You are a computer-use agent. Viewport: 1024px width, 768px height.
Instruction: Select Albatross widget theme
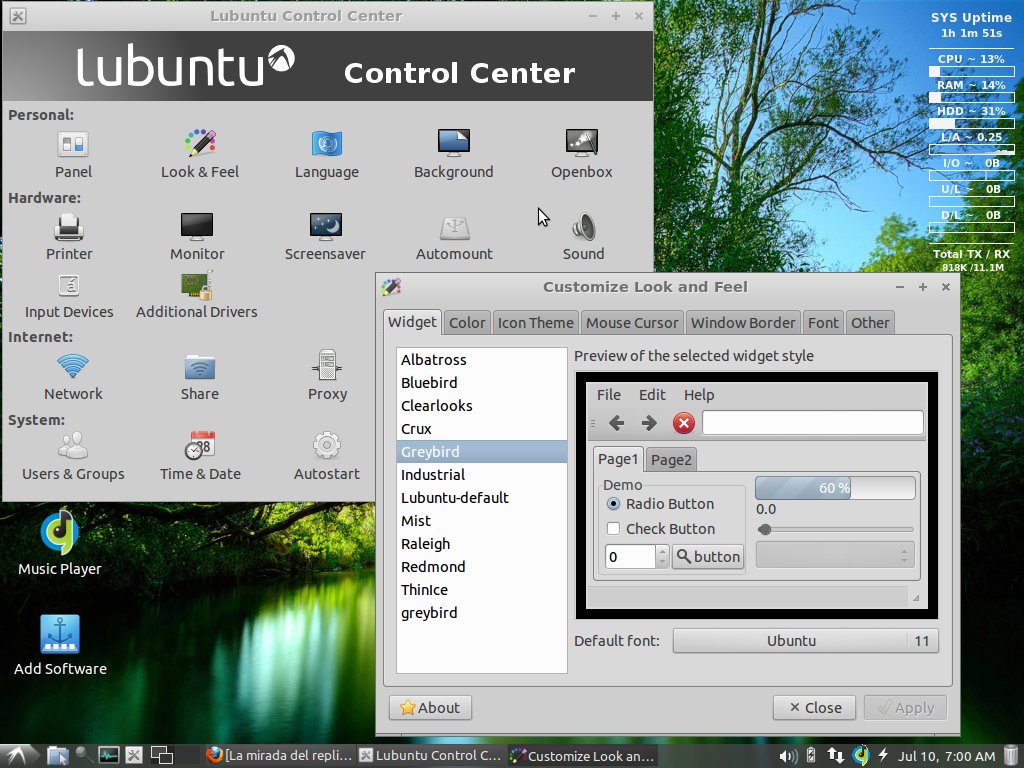[x=481, y=360]
